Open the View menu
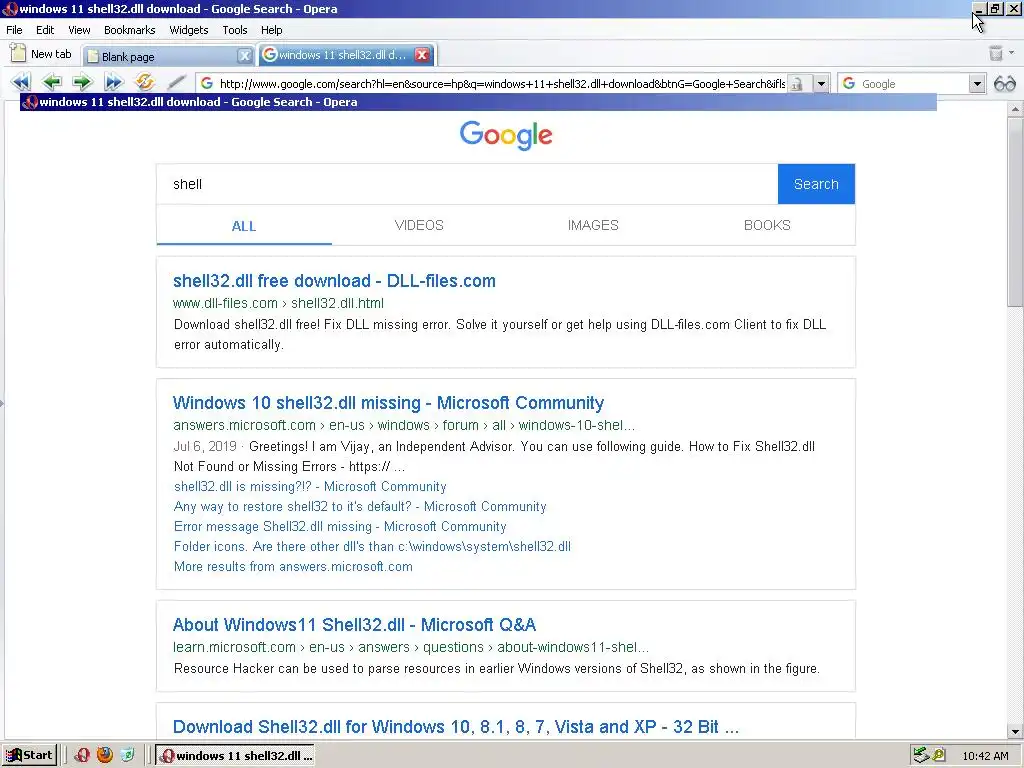This screenshot has height=768, width=1024. click(79, 30)
